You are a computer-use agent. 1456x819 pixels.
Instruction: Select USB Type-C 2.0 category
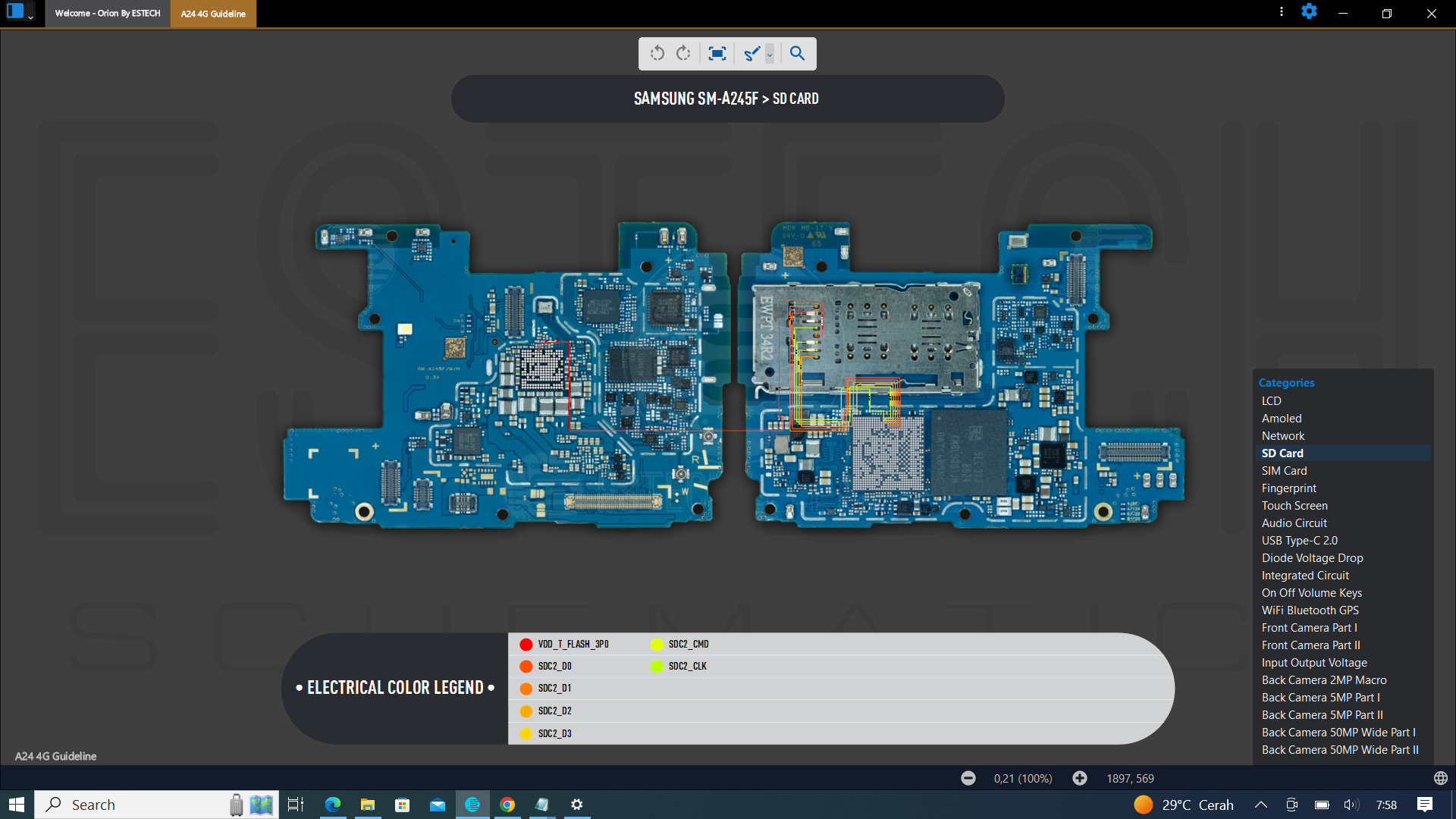coord(1299,541)
